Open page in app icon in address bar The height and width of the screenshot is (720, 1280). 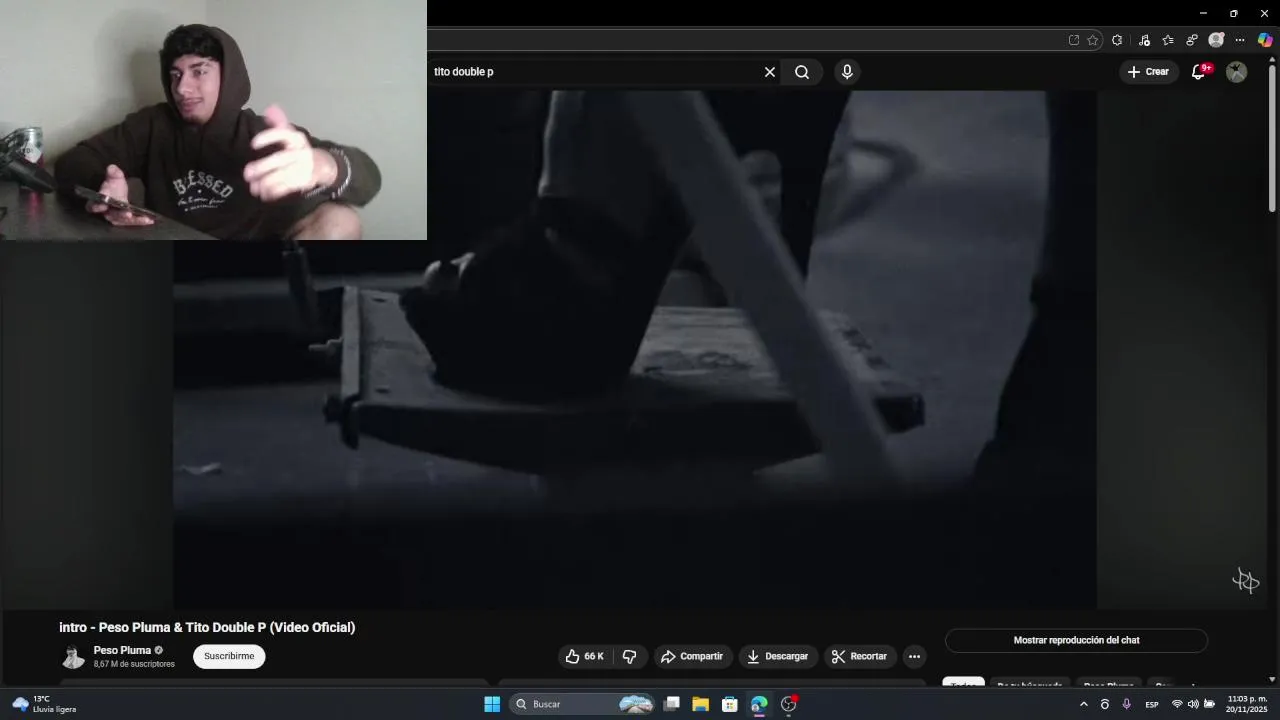pyautogui.click(x=1074, y=40)
